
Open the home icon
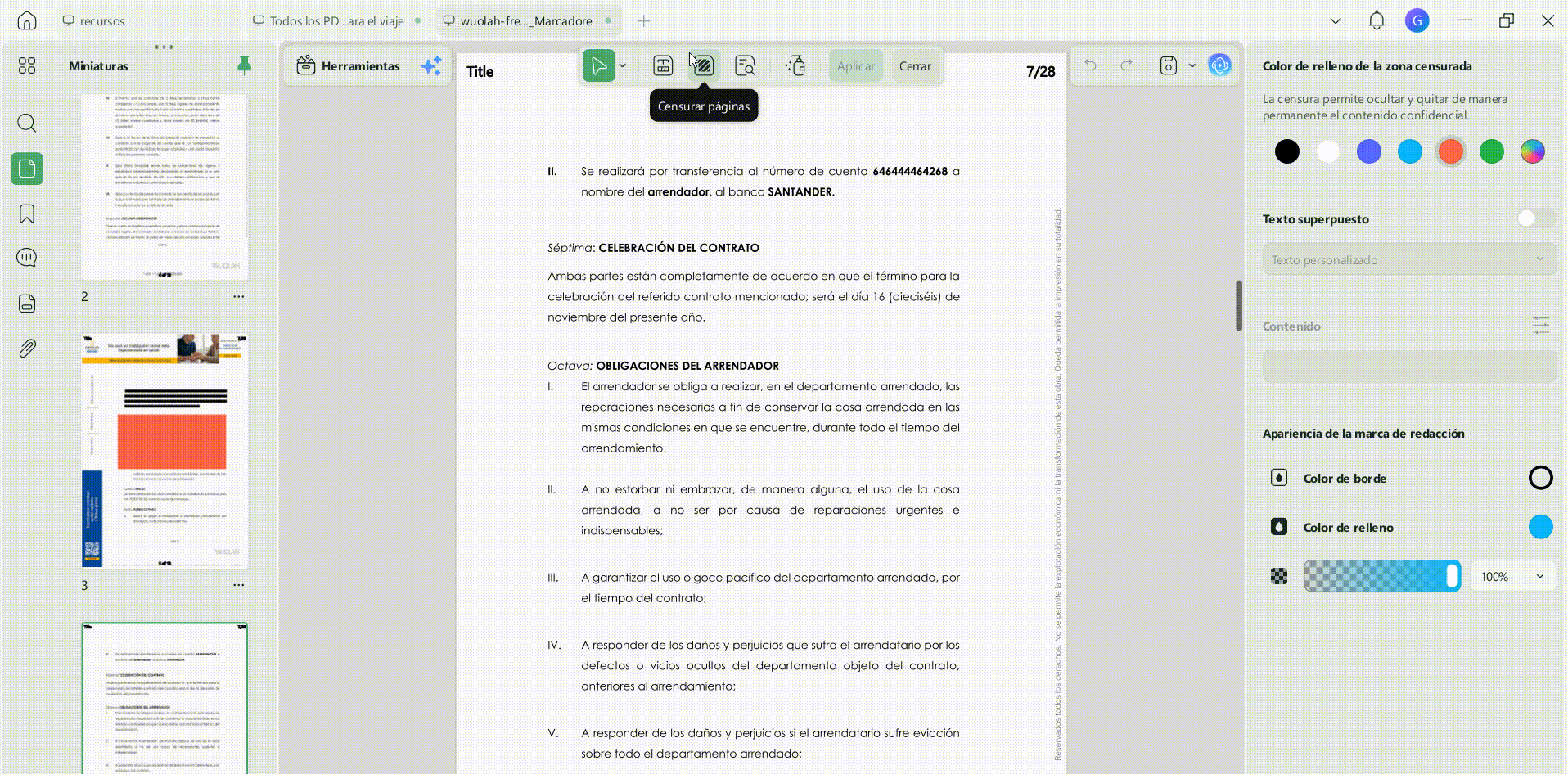tap(27, 20)
